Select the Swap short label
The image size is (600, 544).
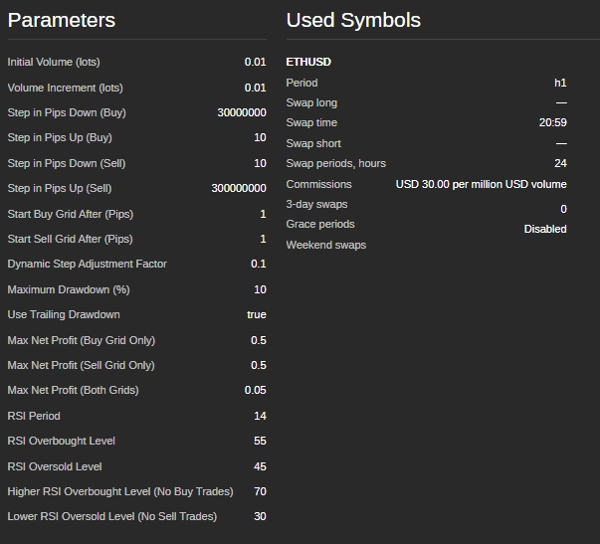click(x=313, y=143)
